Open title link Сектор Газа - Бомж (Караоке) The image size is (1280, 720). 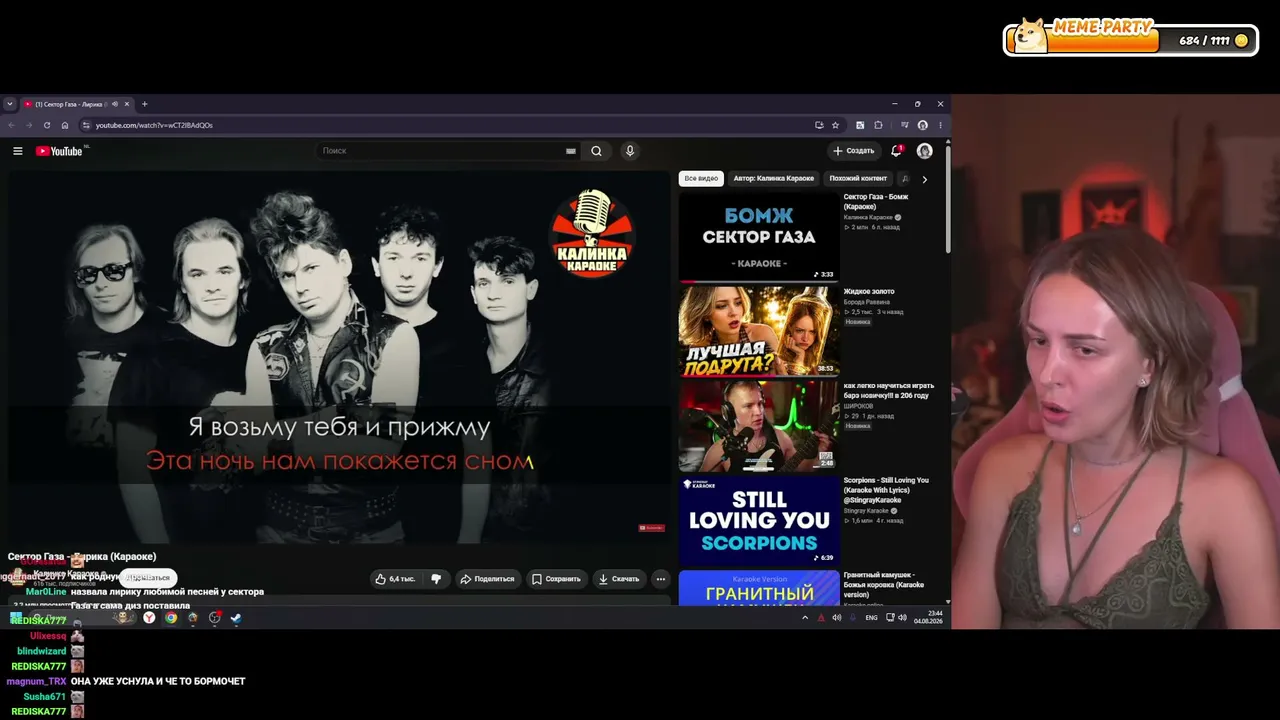(x=876, y=202)
